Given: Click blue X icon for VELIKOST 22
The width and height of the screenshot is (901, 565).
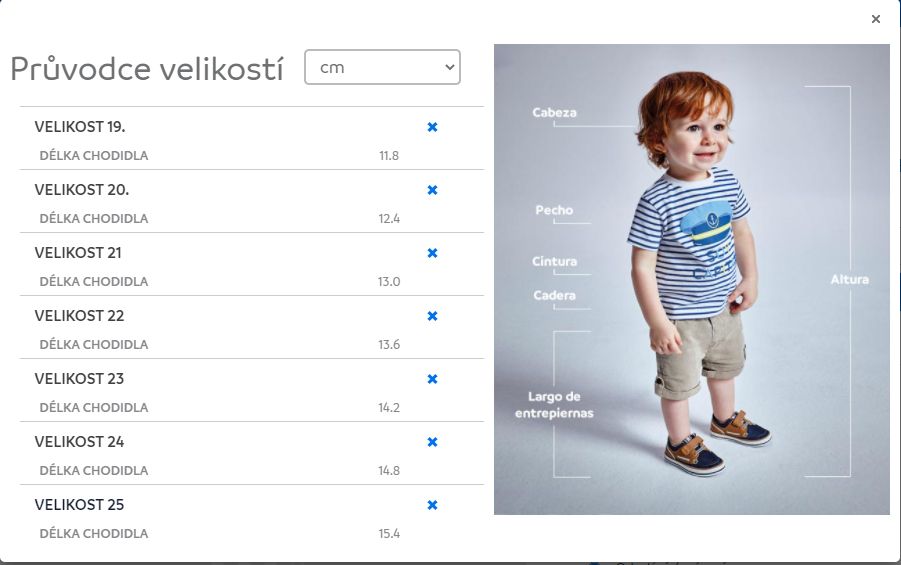Looking at the screenshot, I should 433,316.
